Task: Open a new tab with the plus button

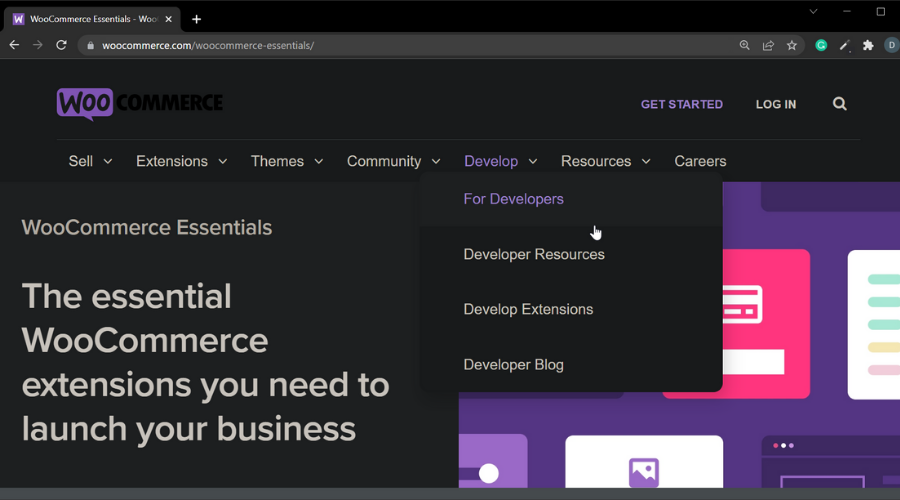Action: tap(196, 20)
